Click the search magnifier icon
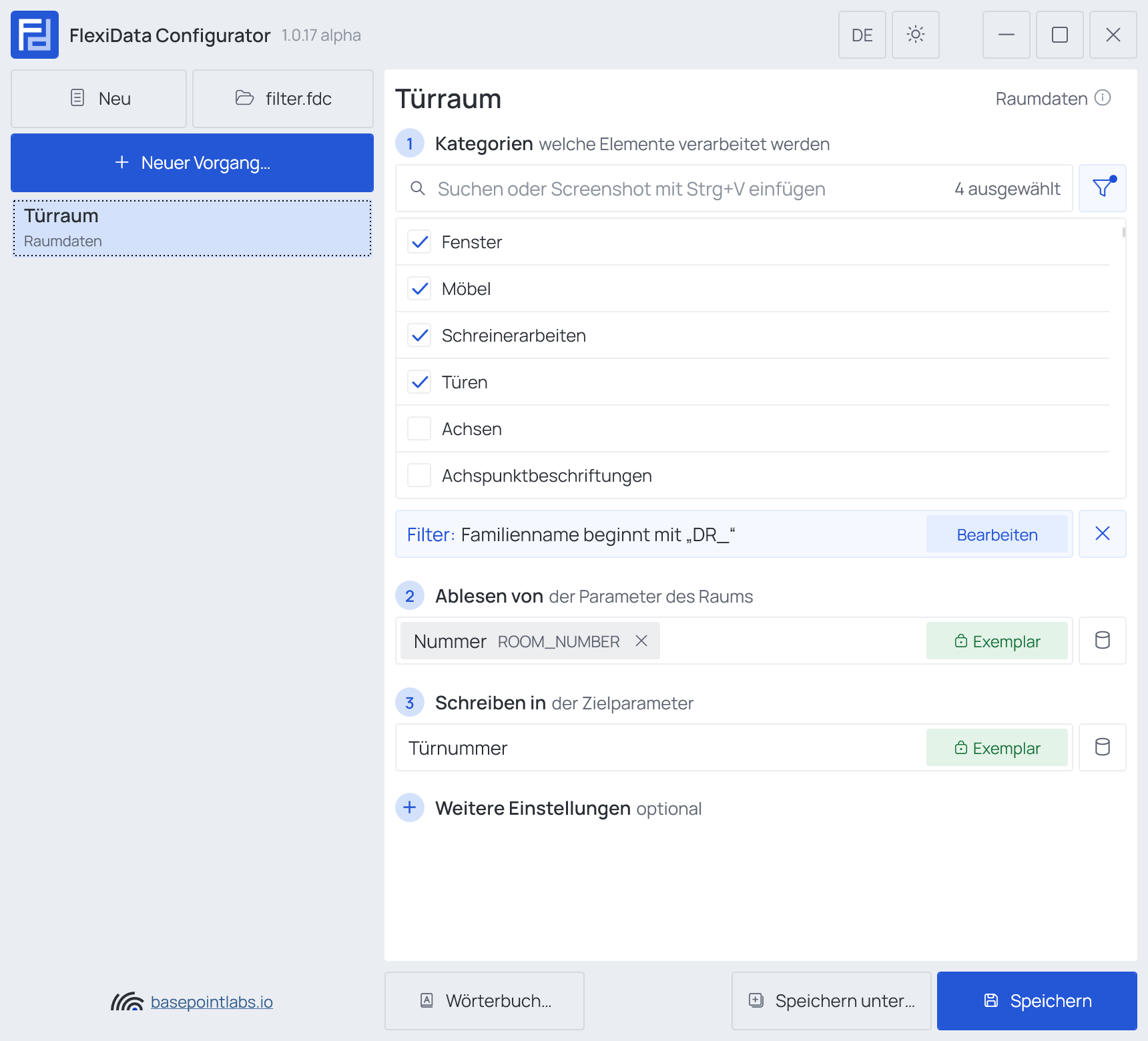The image size is (1148, 1041). [x=418, y=189]
